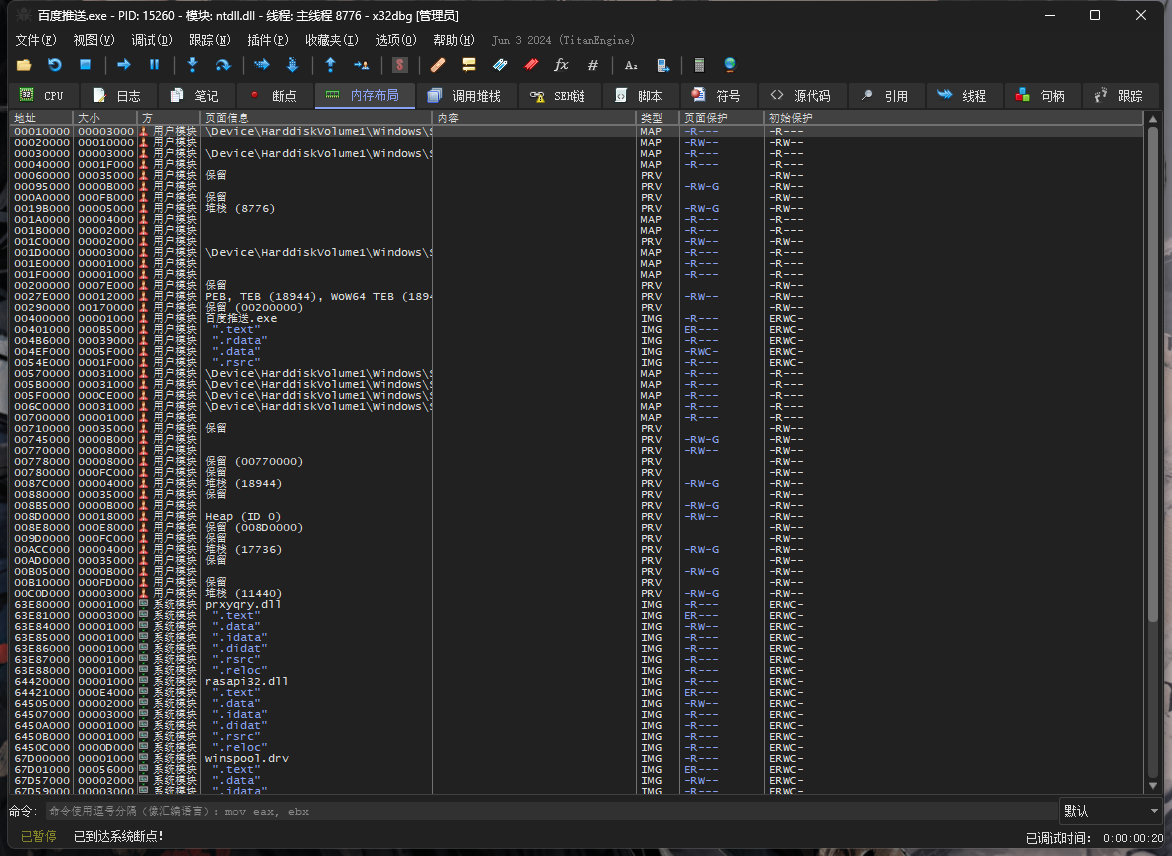Switch to the 引用 tab
The height and width of the screenshot is (856, 1172).
pyautogui.click(x=886, y=96)
